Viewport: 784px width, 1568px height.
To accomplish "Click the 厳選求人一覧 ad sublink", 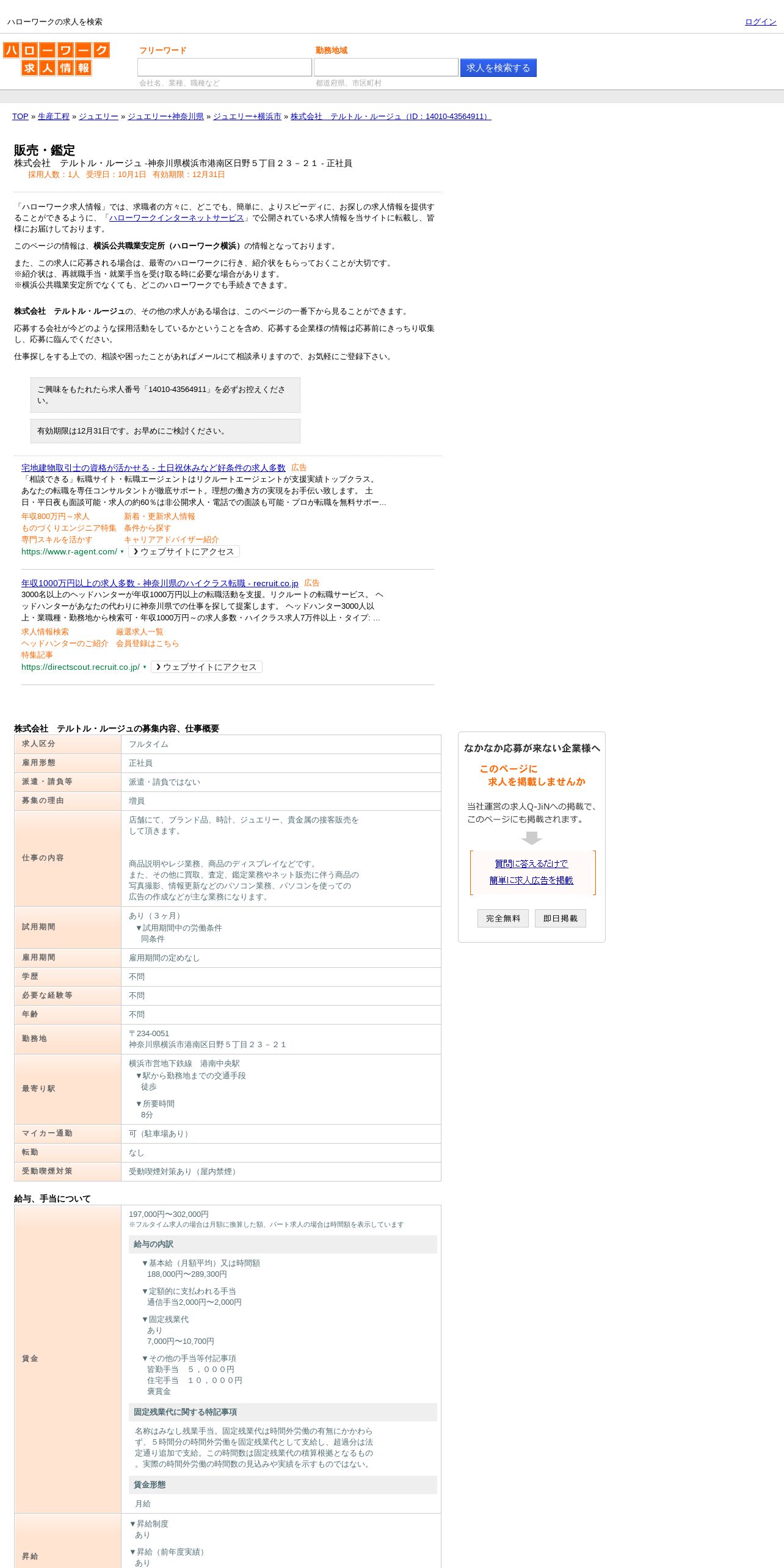I will (140, 632).
